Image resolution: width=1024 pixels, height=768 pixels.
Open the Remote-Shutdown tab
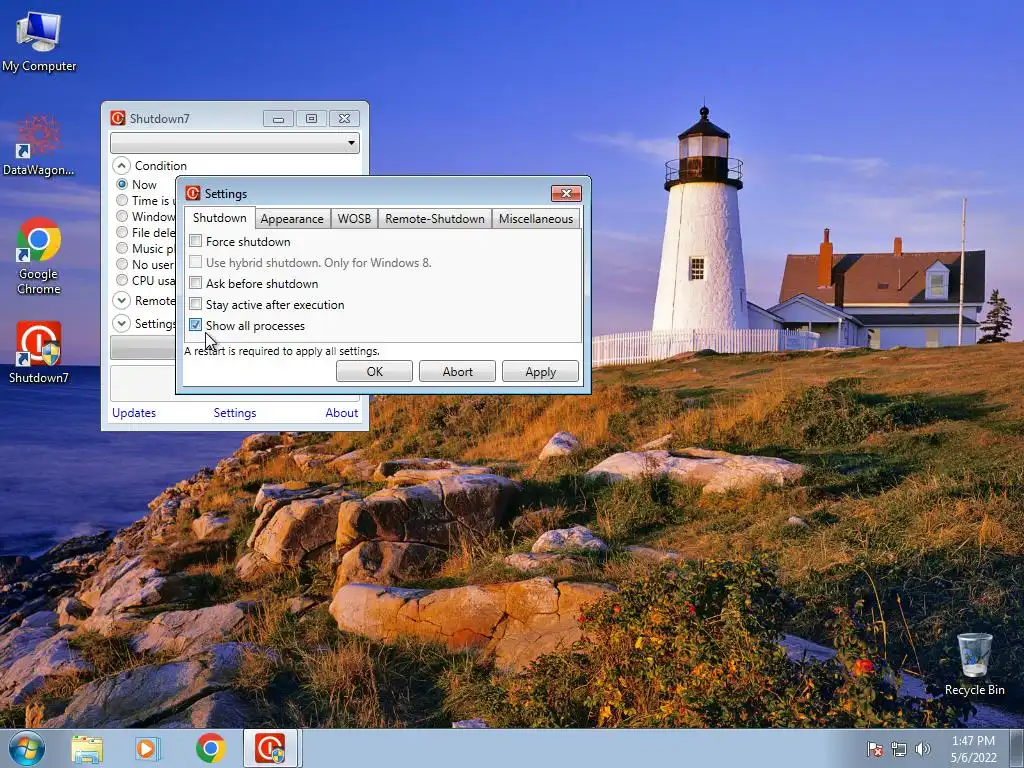coord(435,219)
